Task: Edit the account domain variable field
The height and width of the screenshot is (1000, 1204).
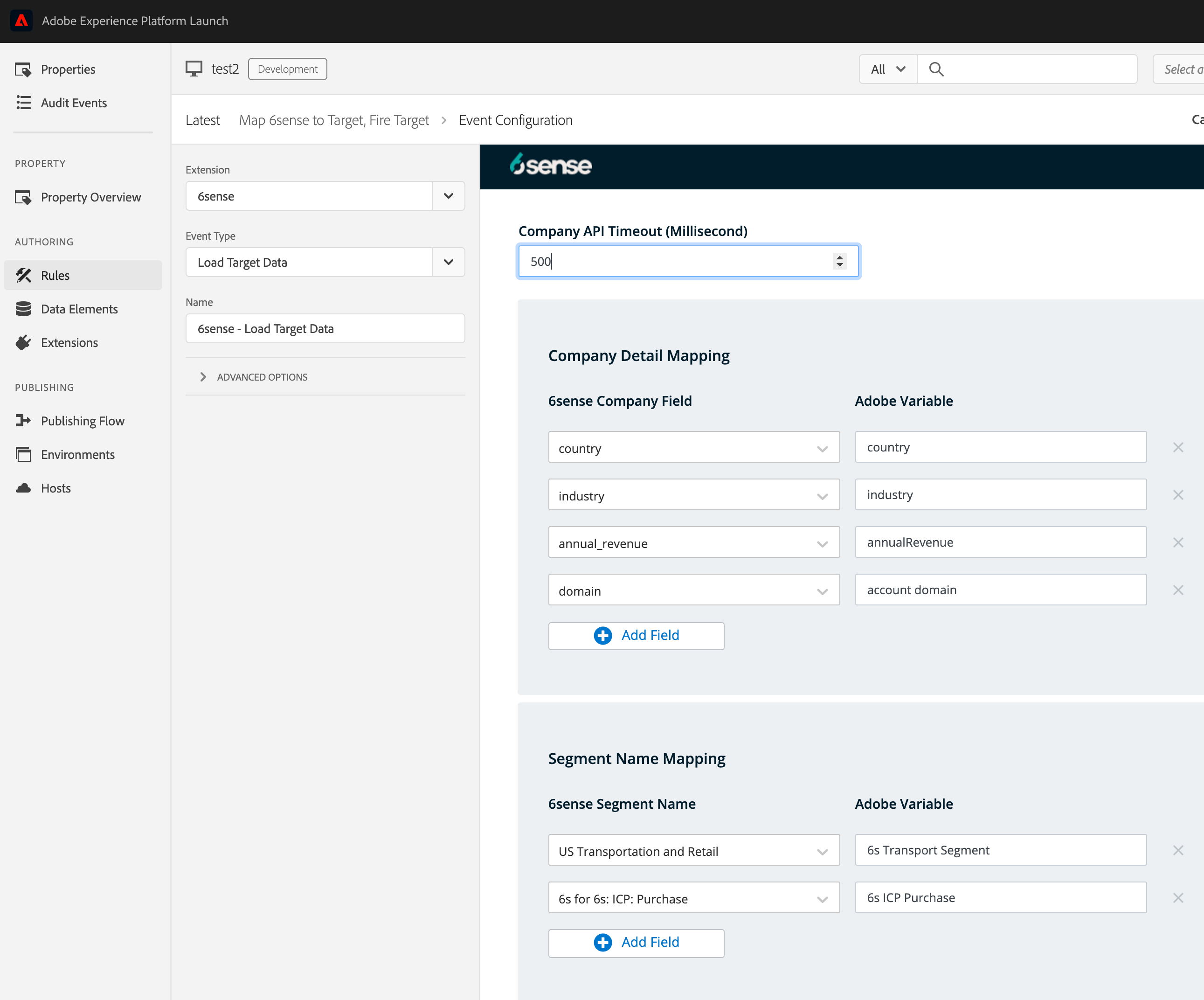Action: coord(1001,590)
